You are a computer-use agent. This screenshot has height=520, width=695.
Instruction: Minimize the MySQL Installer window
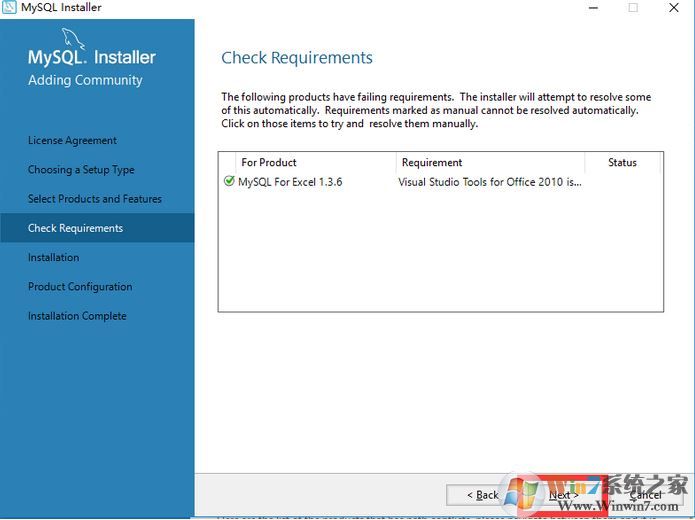click(x=593, y=8)
